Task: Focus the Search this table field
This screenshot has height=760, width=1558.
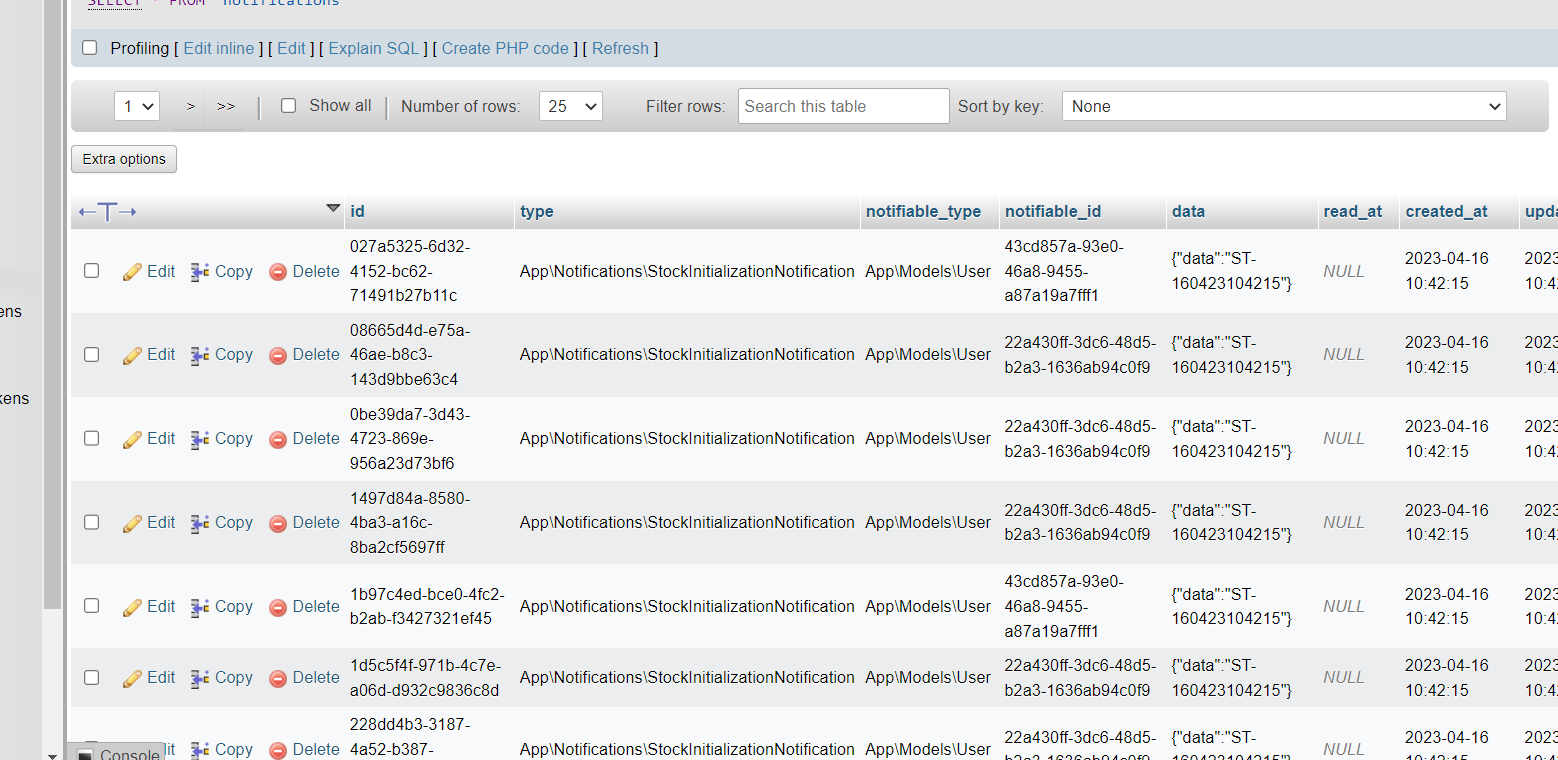Action: (844, 106)
